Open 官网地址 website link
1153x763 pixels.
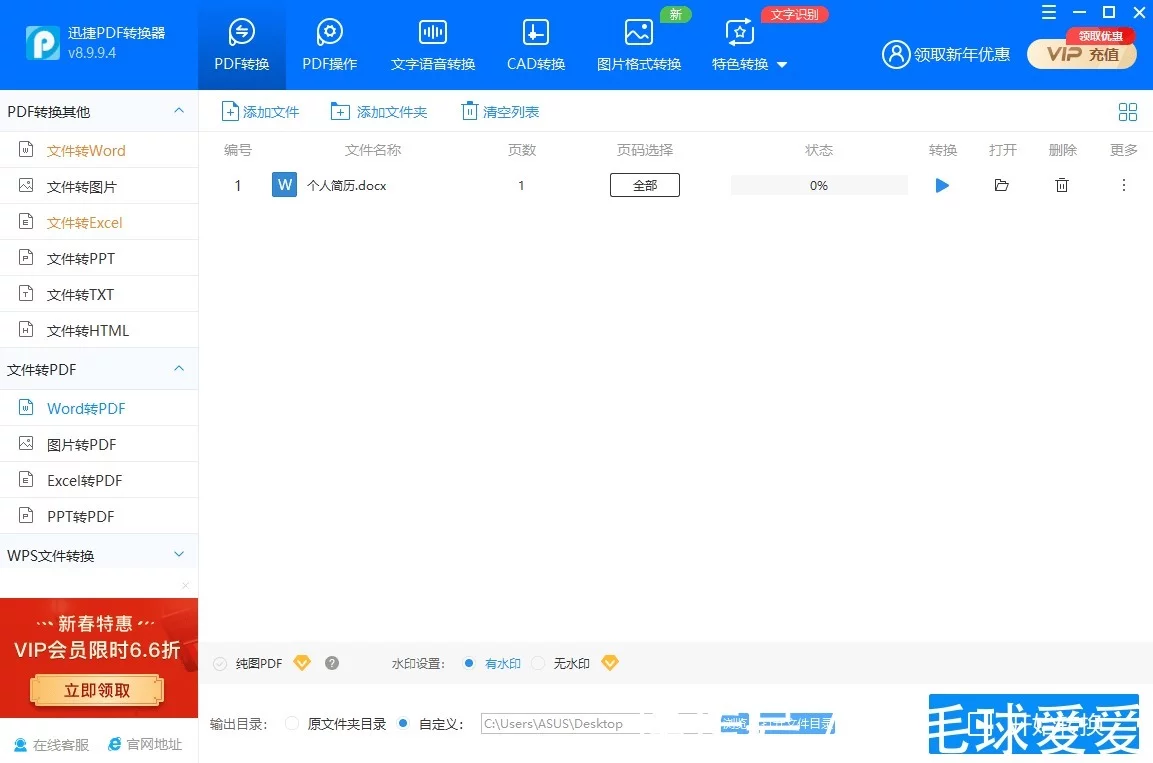click(145, 745)
